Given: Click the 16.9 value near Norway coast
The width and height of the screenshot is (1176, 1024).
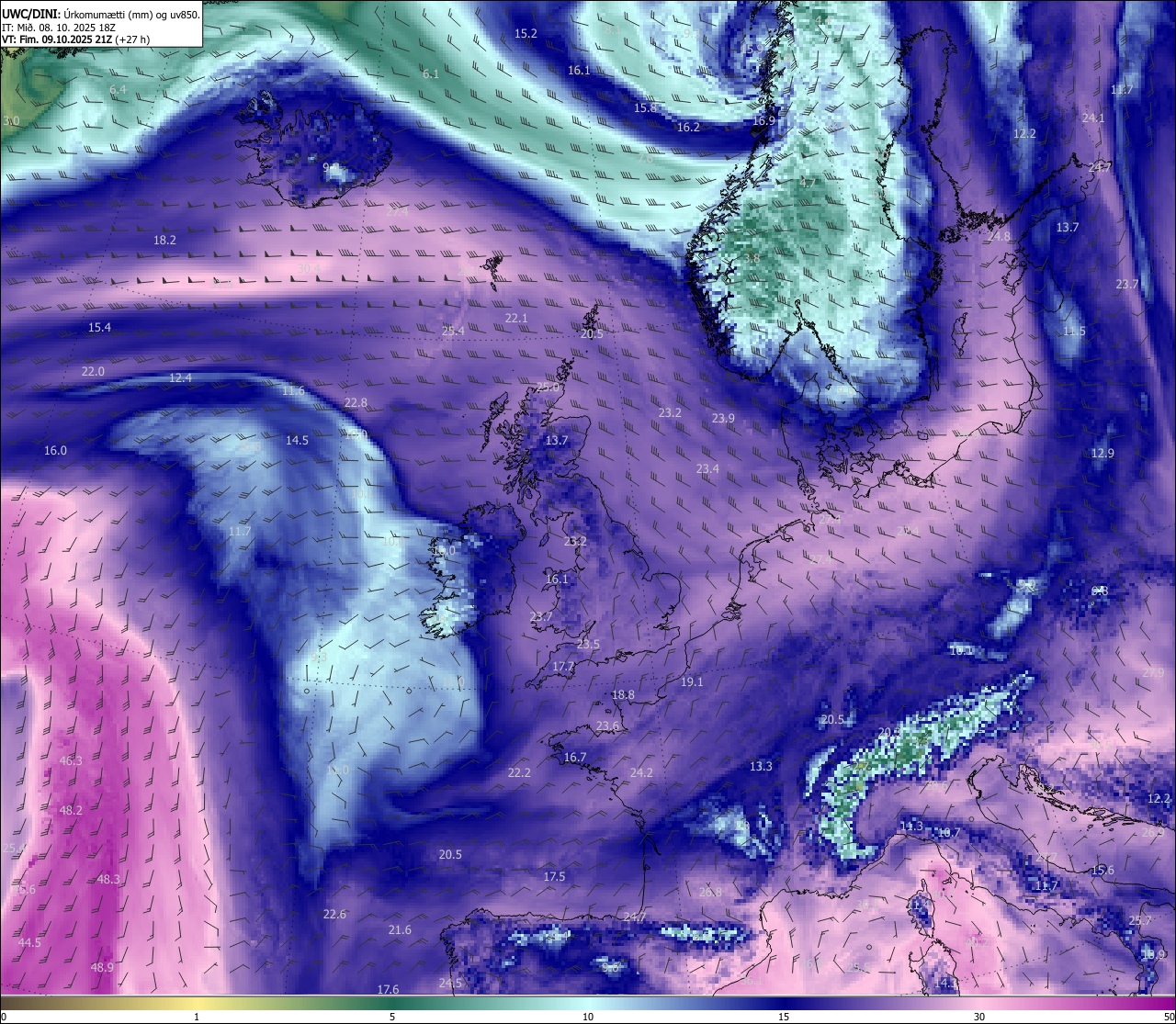Looking at the screenshot, I should (x=763, y=120).
